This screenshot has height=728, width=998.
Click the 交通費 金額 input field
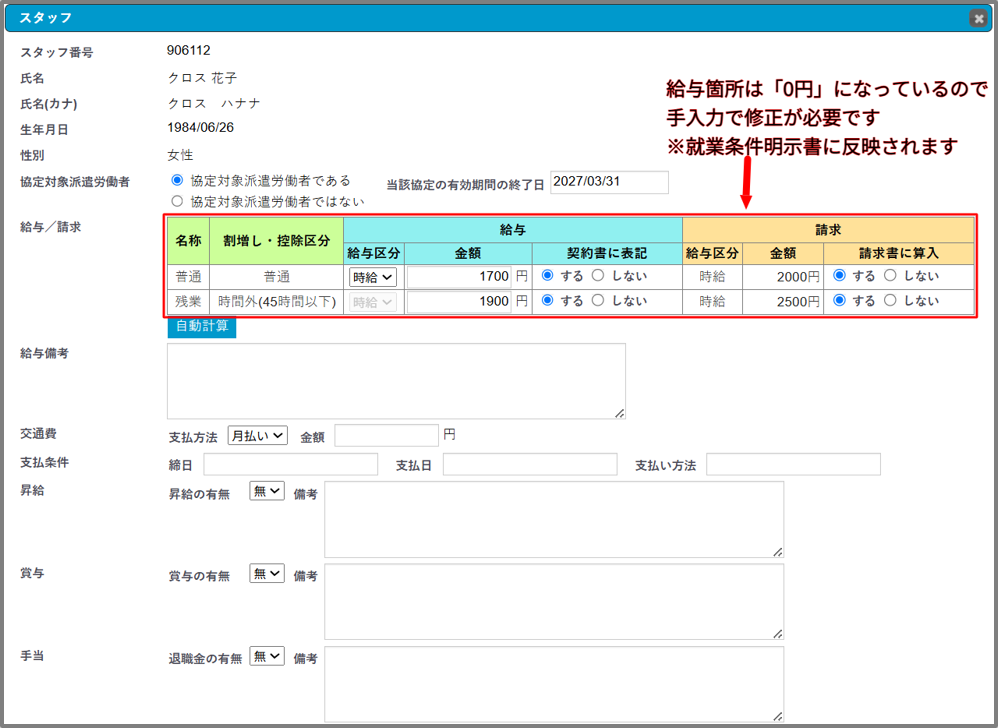[x=386, y=436]
